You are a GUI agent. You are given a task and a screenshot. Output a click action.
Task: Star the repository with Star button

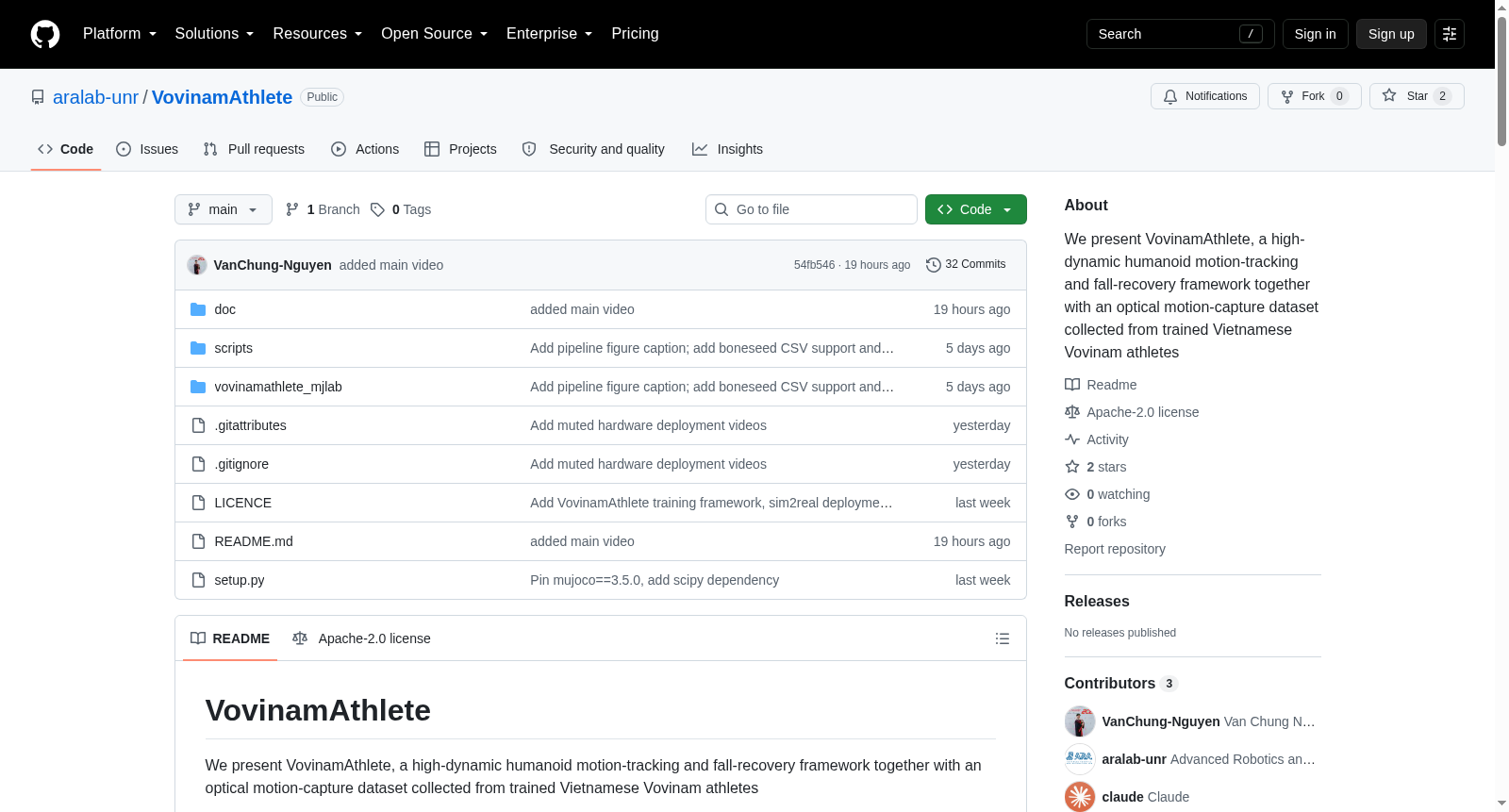(x=1417, y=96)
